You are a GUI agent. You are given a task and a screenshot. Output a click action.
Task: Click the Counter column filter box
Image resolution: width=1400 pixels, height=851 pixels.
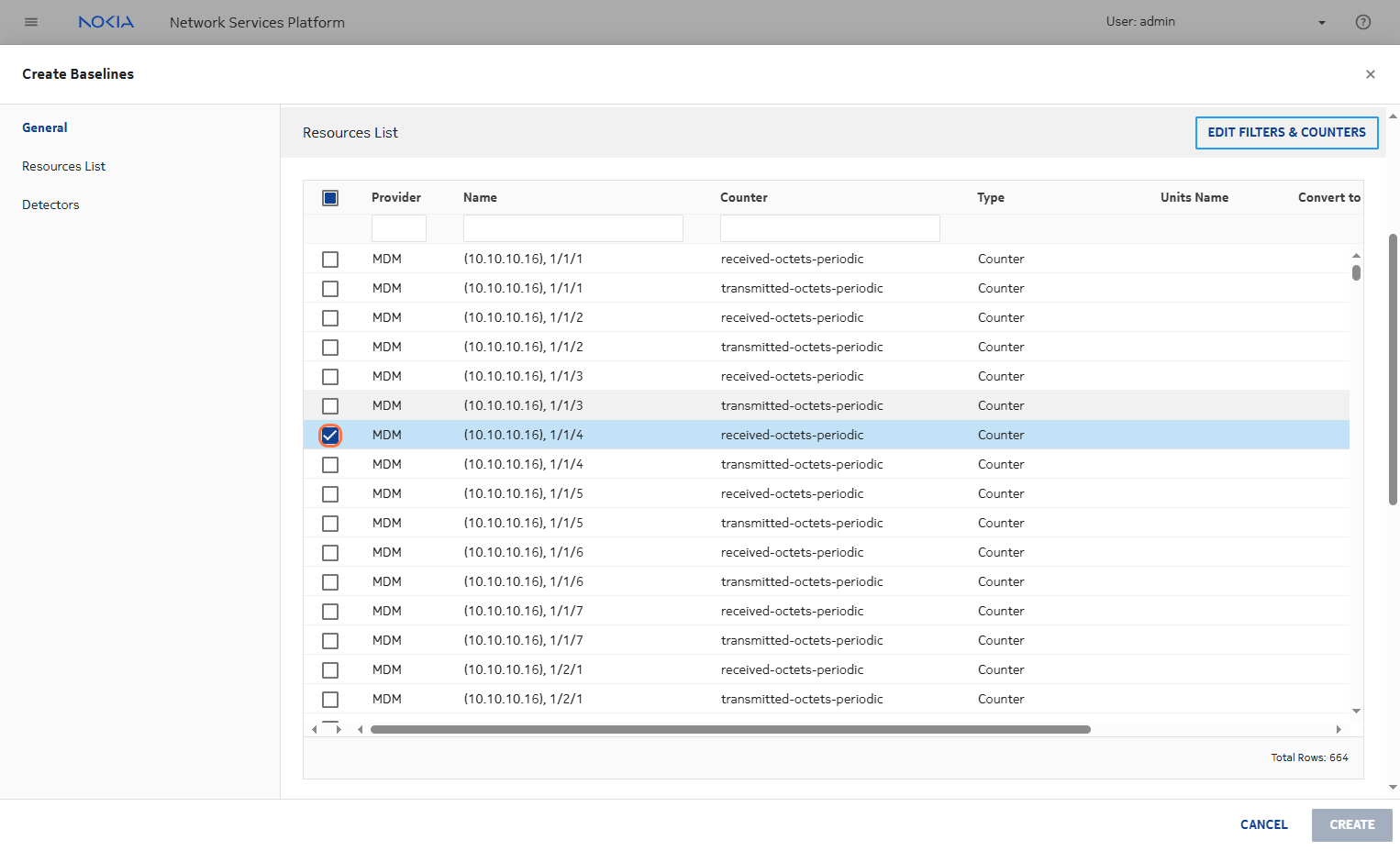click(x=829, y=228)
